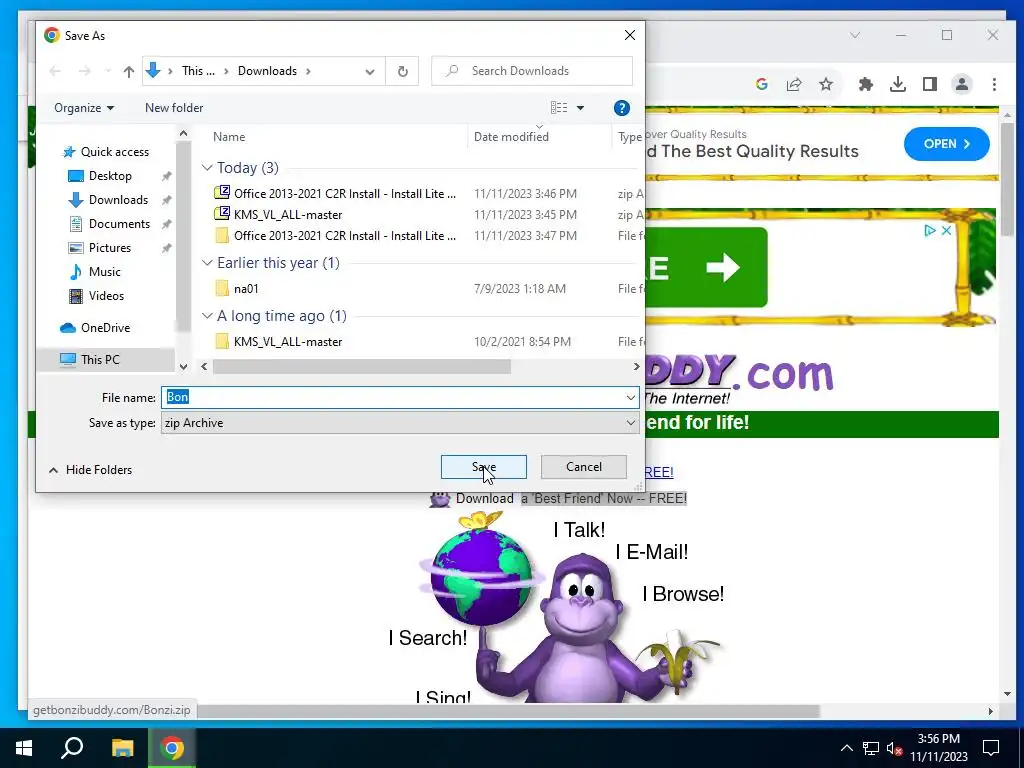Select Quick access in sidebar
Image resolution: width=1024 pixels, height=768 pixels.
click(106, 152)
